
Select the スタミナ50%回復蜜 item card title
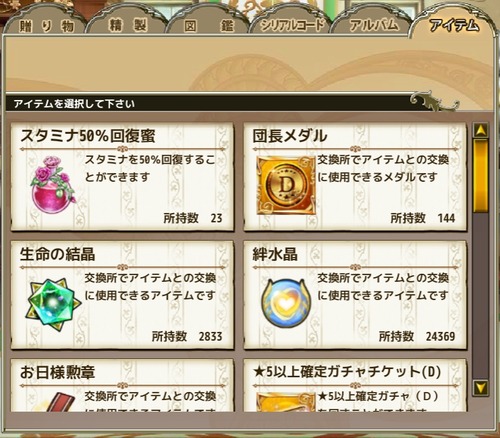pyautogui.click(x=88, y=136)
